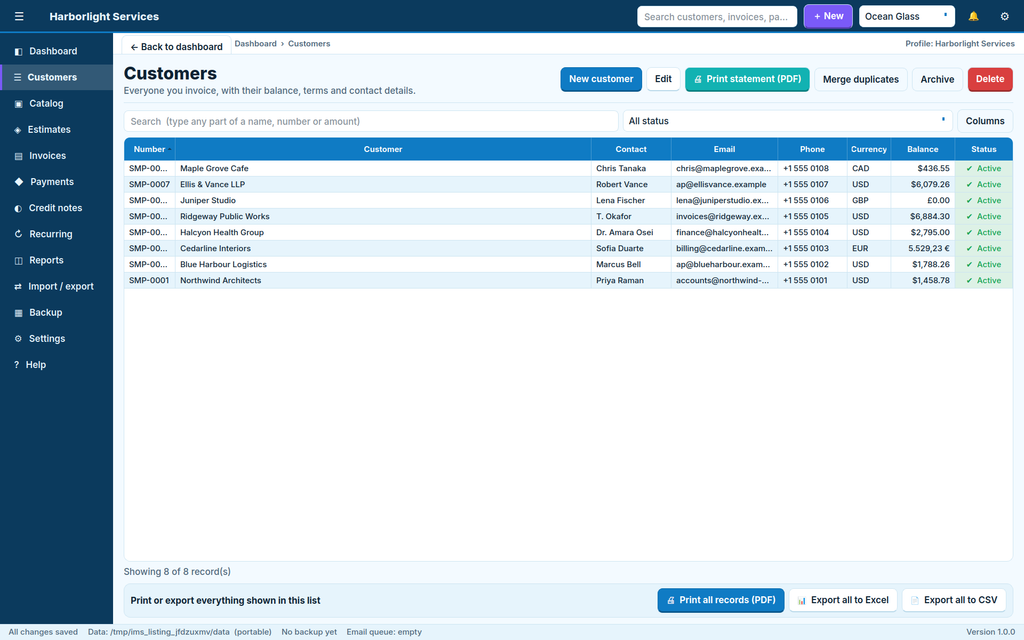Select Cedarline Interiors customer
The width and height of the screenshot is (1024, 640).
click(x=216, y=248)
